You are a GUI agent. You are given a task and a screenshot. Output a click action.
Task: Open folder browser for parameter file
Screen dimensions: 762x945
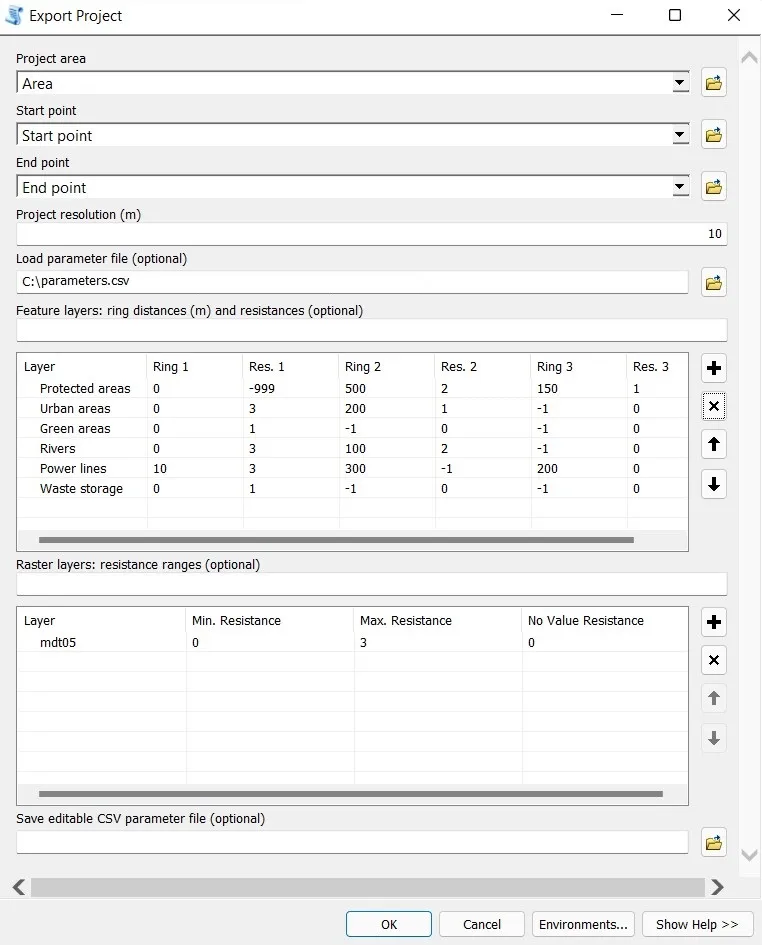click(713, 282)
